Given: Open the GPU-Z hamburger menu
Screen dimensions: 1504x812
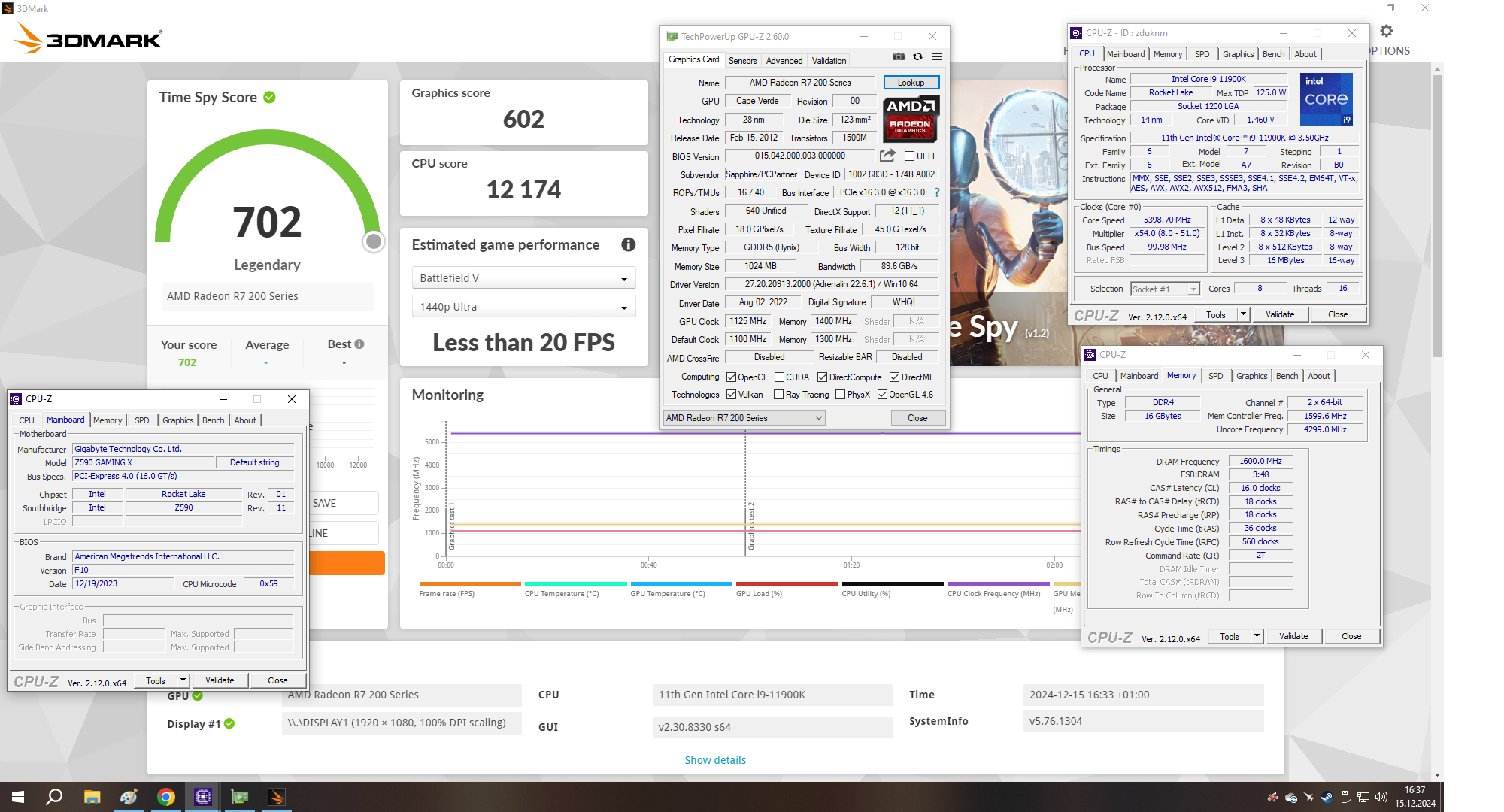Looking at the screenshot, I should pos(937,57).
